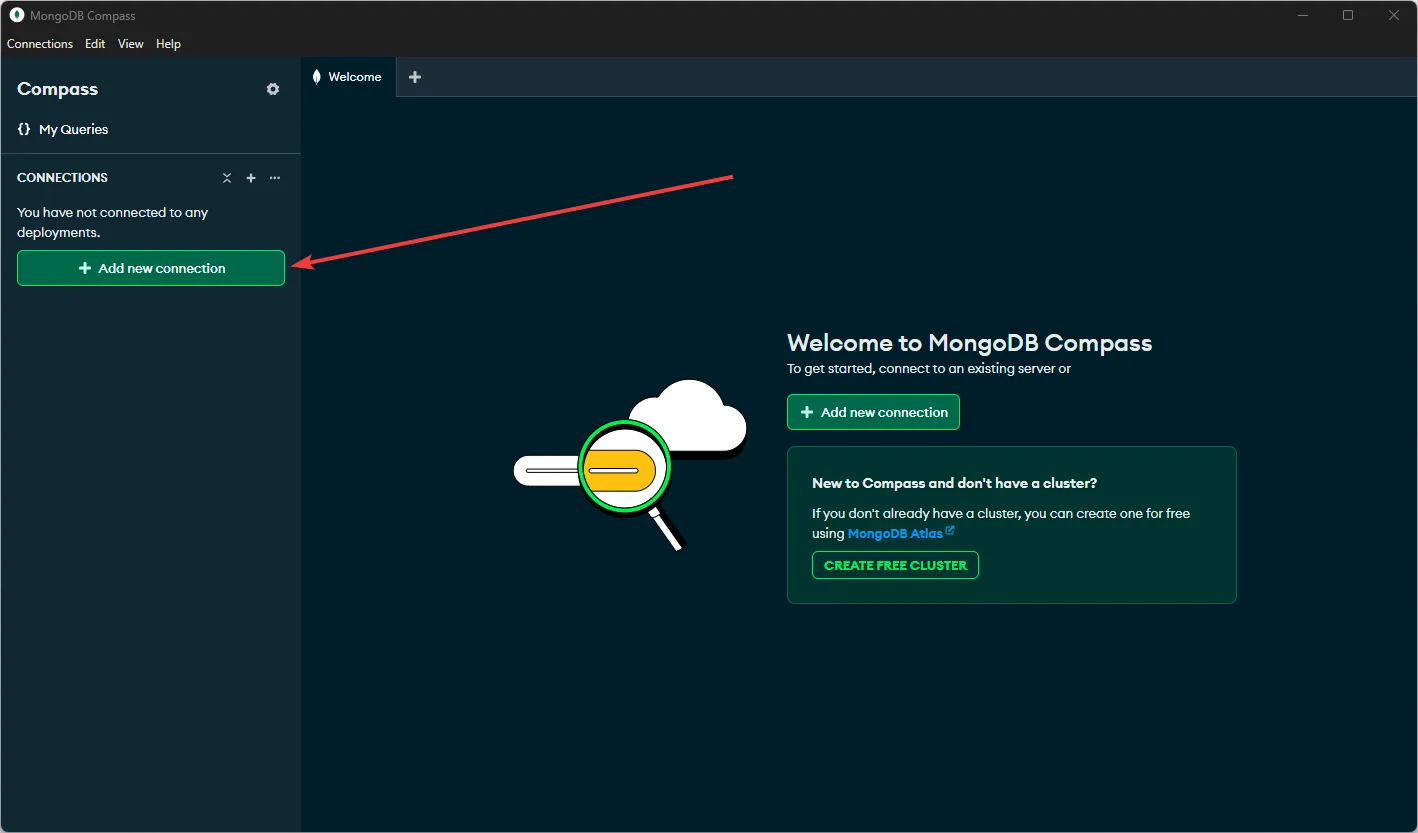Viewport: 1418px width, 833px height.
Task: Click the MongoDB Compass icon in the title bar
Action: pos(15,15)
